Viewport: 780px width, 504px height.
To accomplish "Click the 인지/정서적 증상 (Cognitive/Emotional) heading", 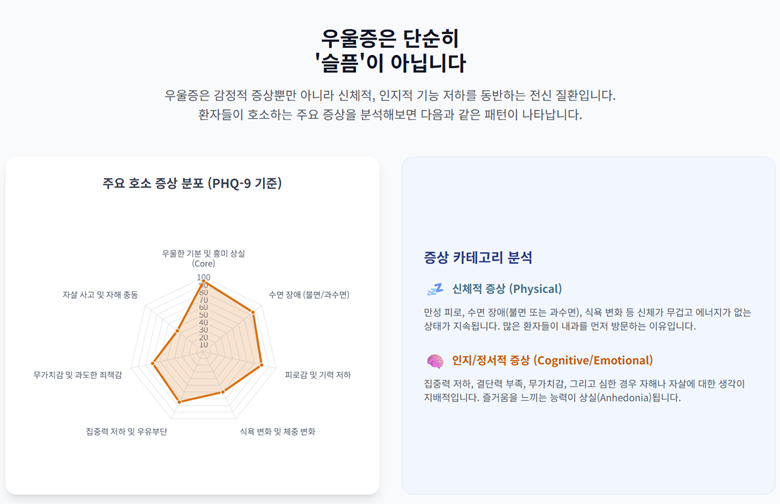I will coord(552,361).
